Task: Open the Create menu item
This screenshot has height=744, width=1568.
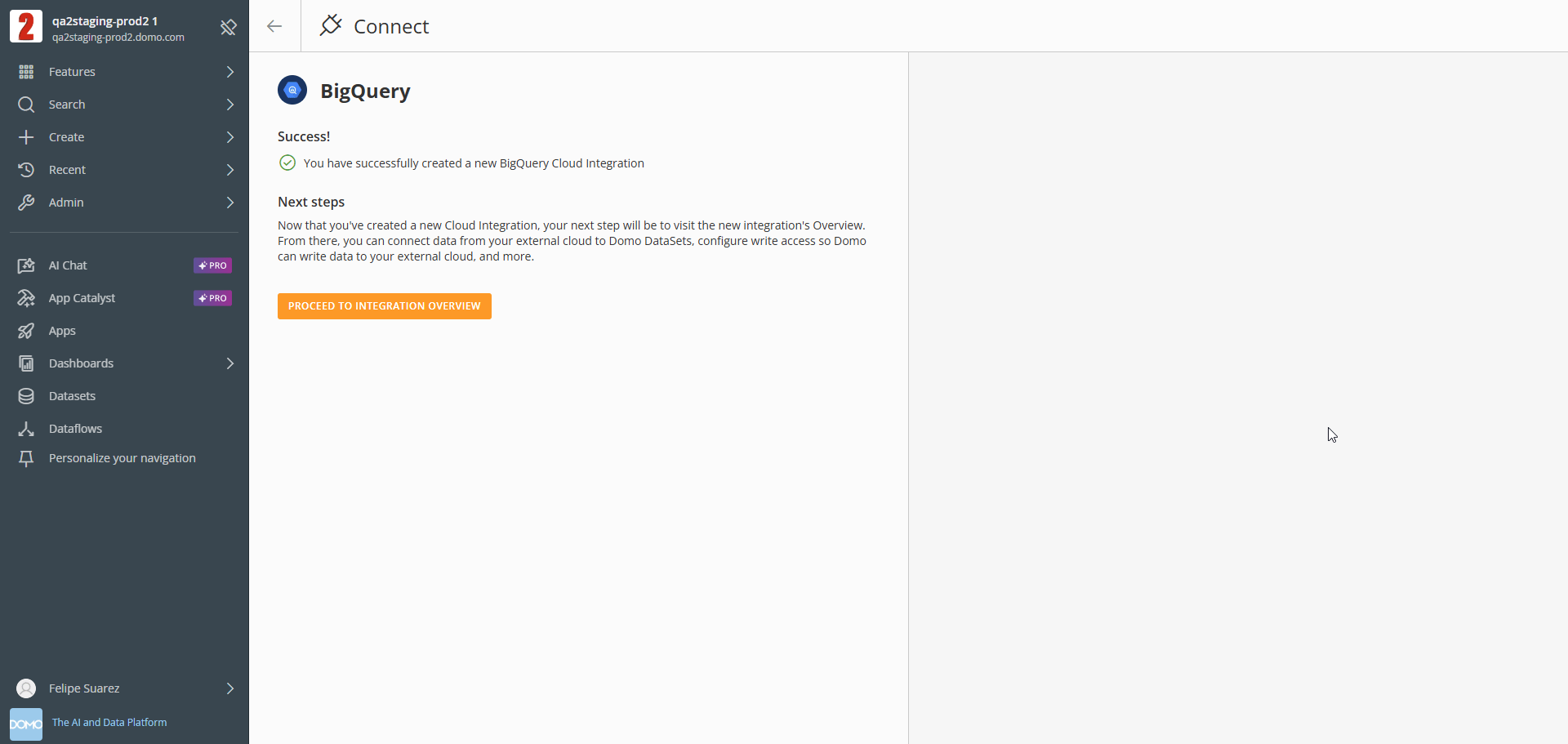Action: [x=124, y=137]
